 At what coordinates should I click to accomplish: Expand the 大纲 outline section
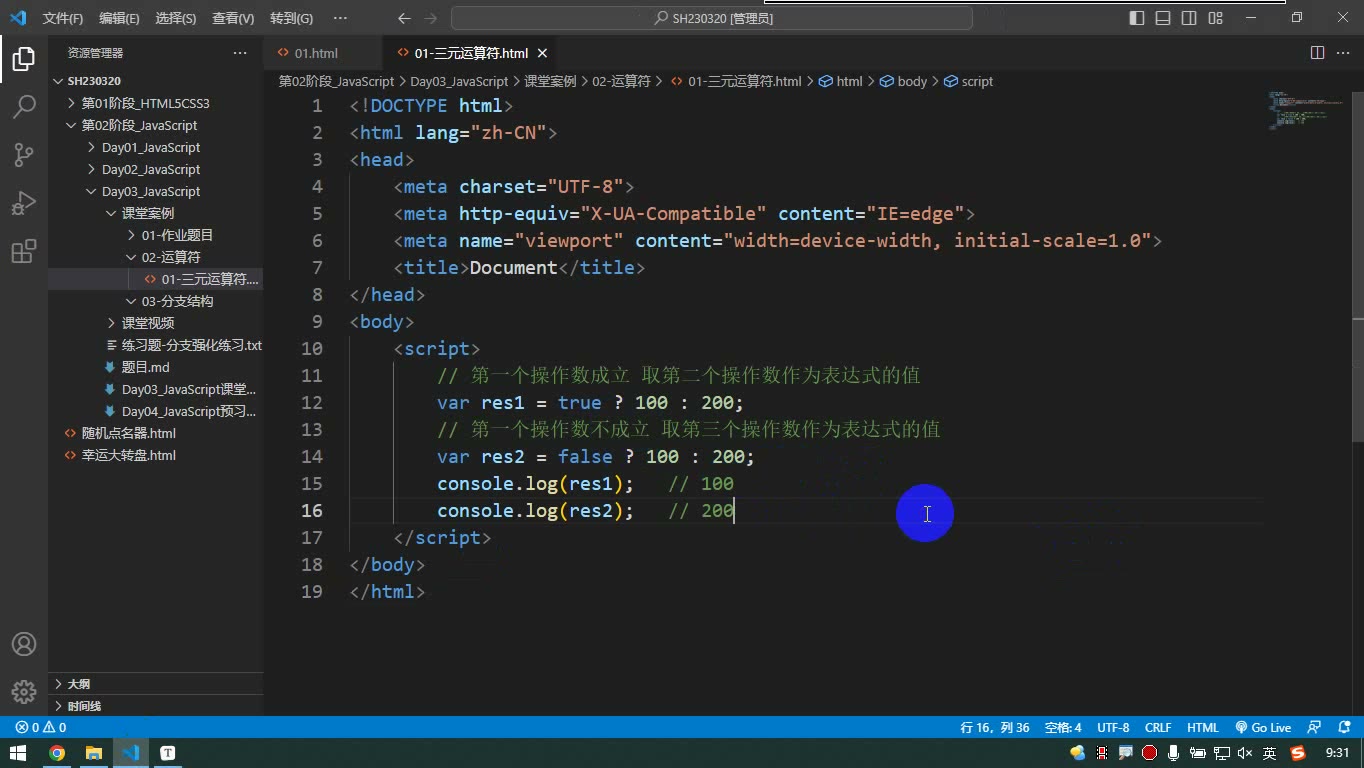coord(155,684)
